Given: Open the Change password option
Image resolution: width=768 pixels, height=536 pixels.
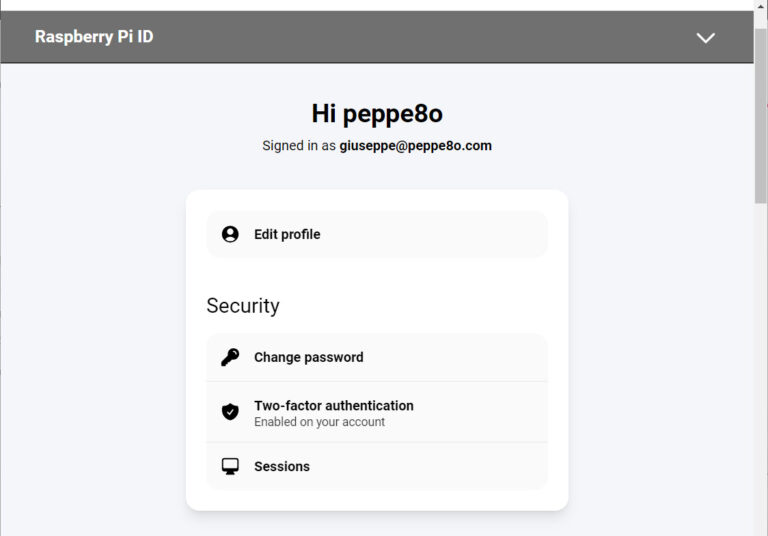Looking at the screenshot, I should 308,357.
